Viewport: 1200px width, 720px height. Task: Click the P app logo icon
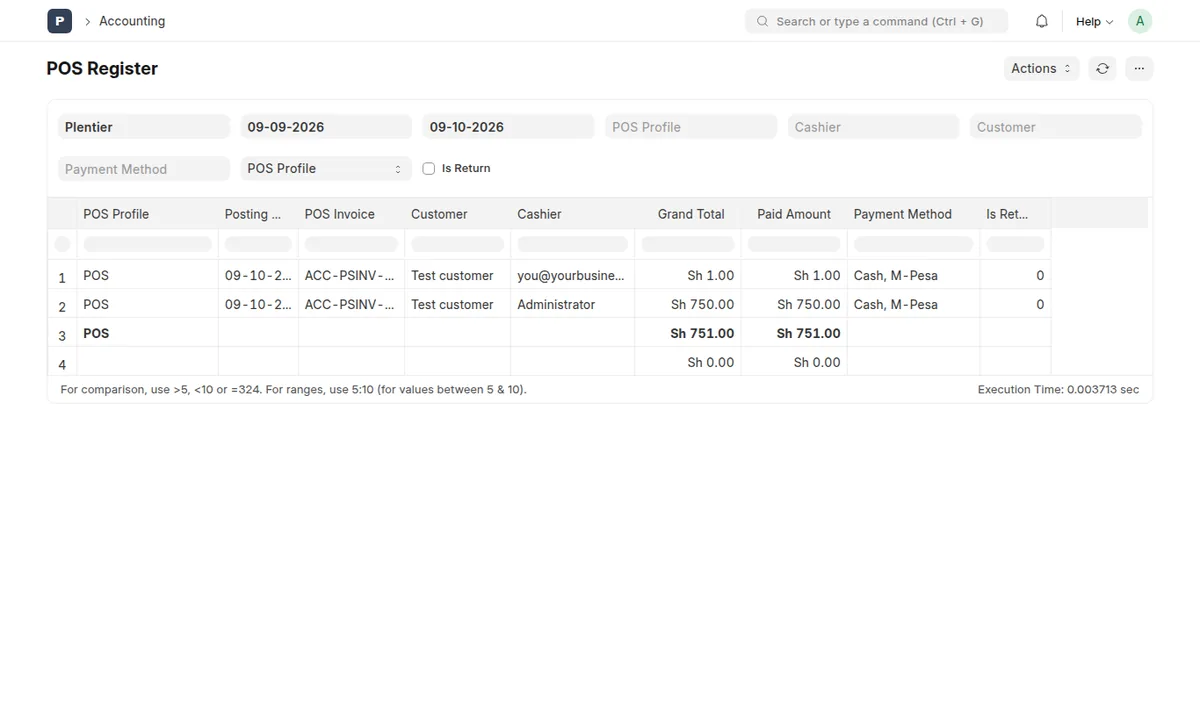point(59,21)
